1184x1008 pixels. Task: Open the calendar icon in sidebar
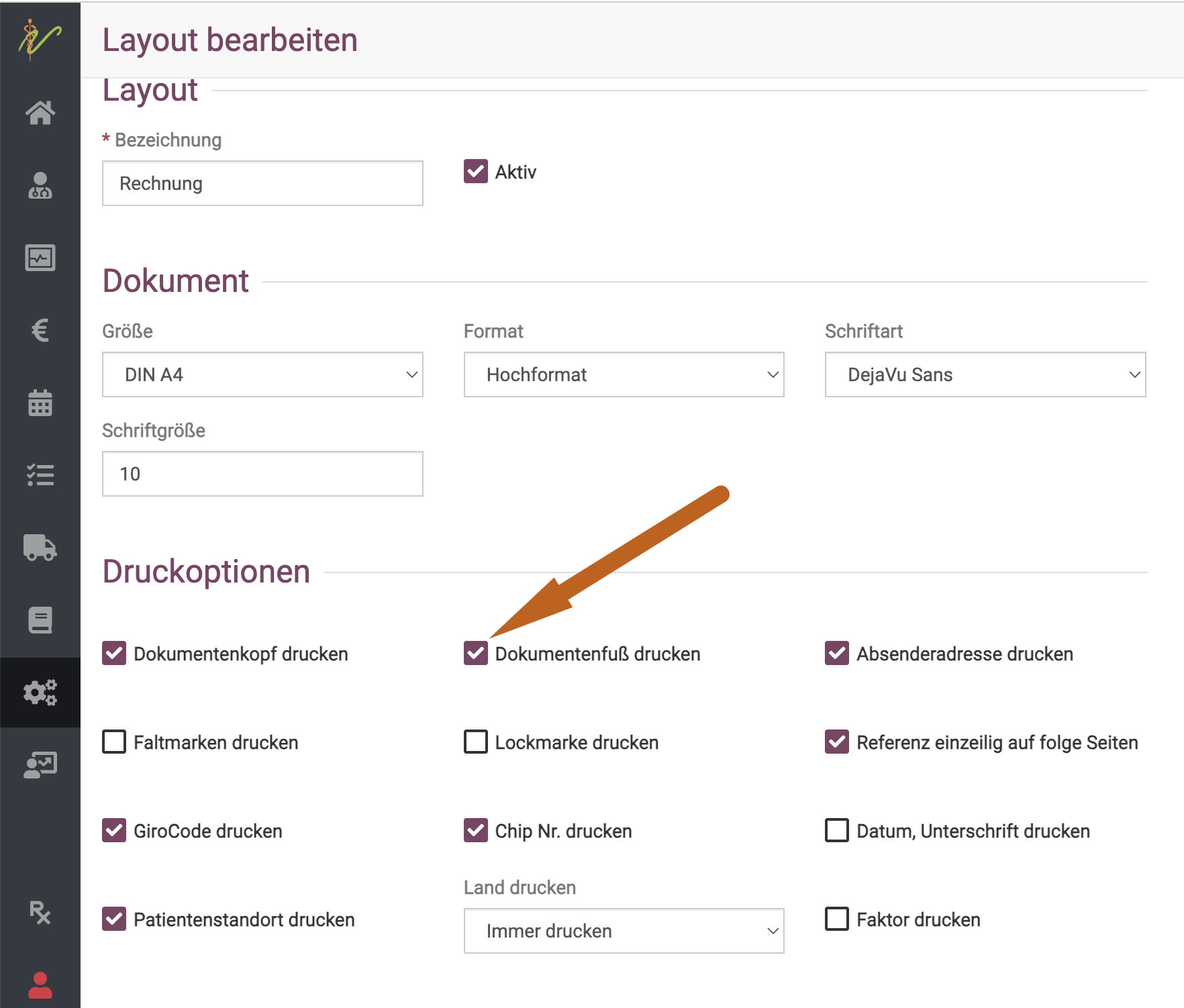(40, 403)
